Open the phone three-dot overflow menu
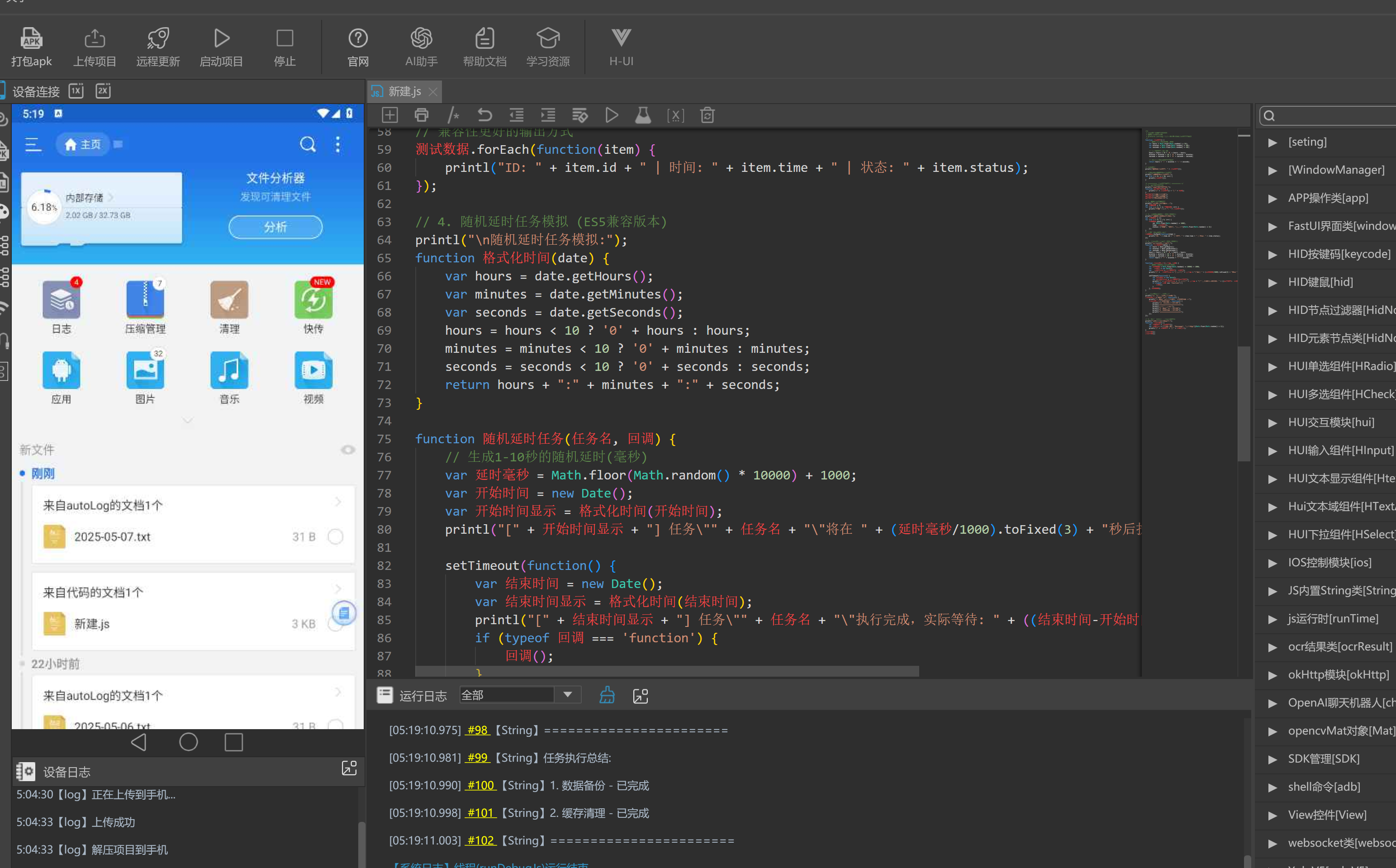The height and width of the screenshot is (868, 1396). [x=337, y=144]
